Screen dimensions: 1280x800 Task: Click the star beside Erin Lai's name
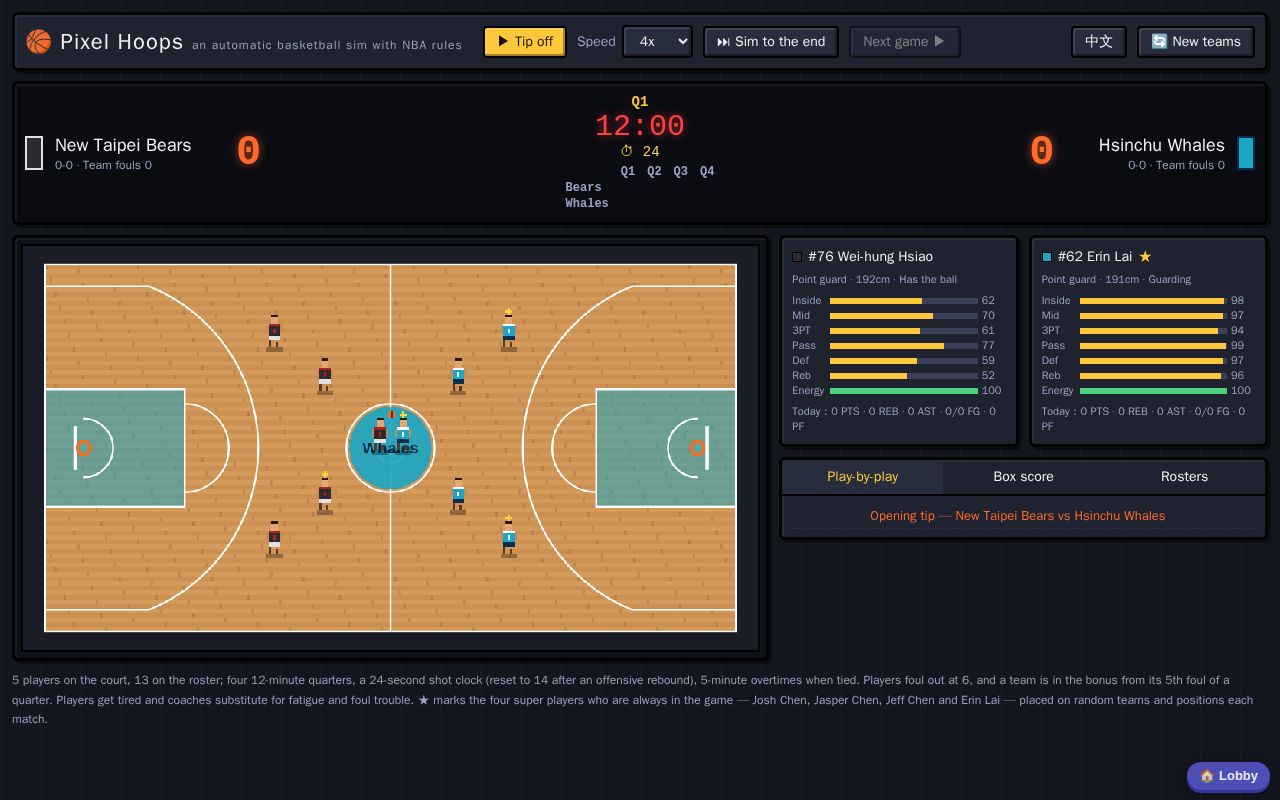[1145, 257]
